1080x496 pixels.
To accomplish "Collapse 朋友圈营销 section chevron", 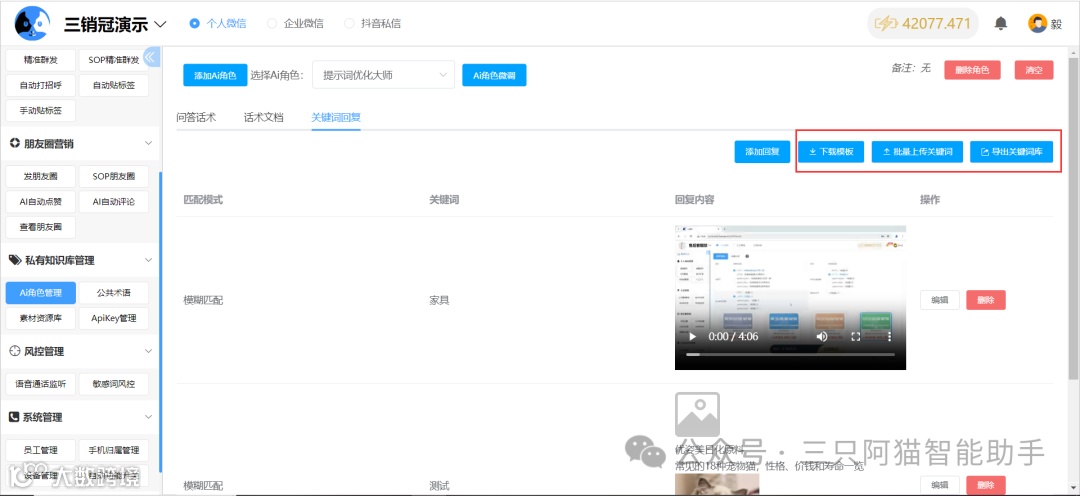I will point(148,143).
